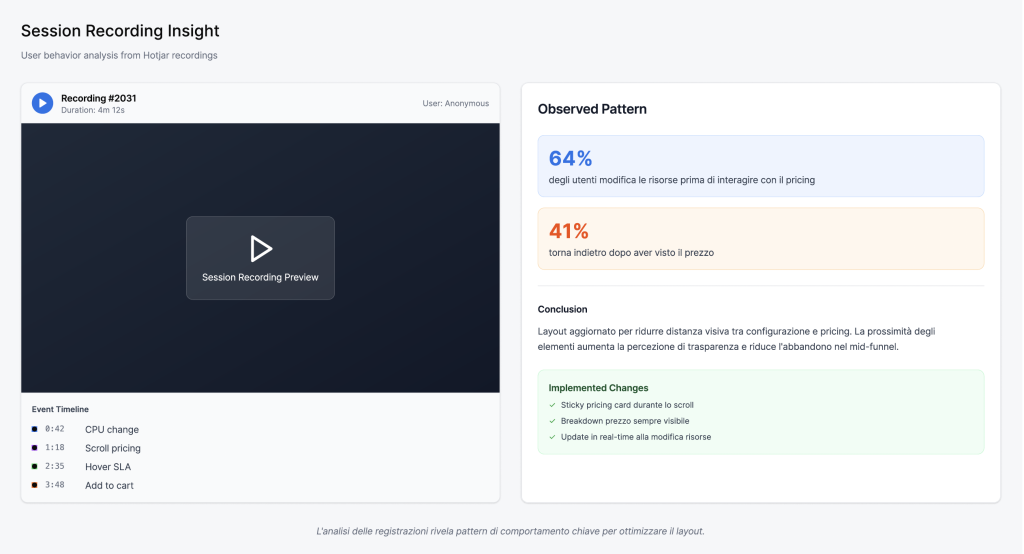Click the 41% statistic

568,231
